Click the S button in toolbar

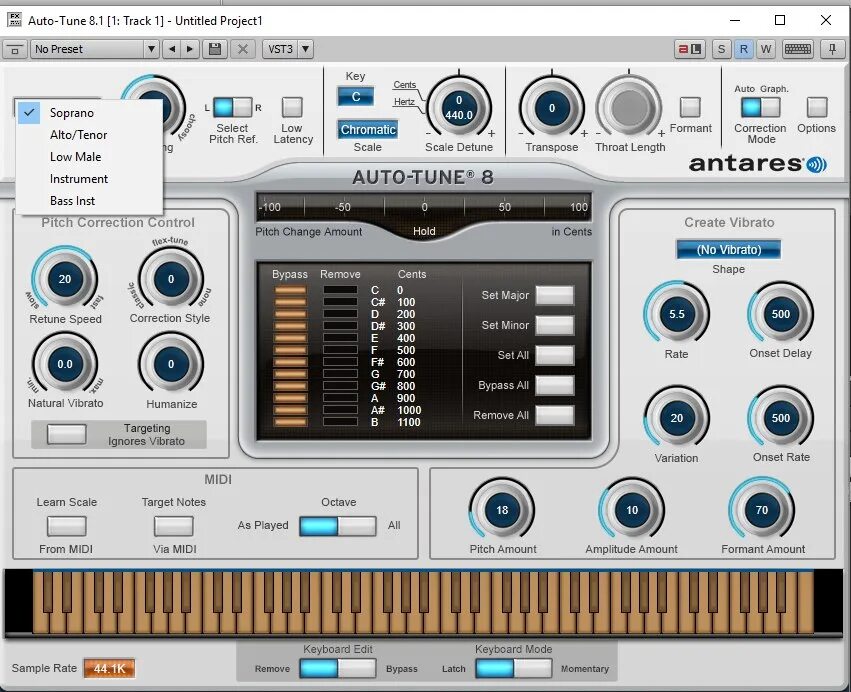coord(721,49)
